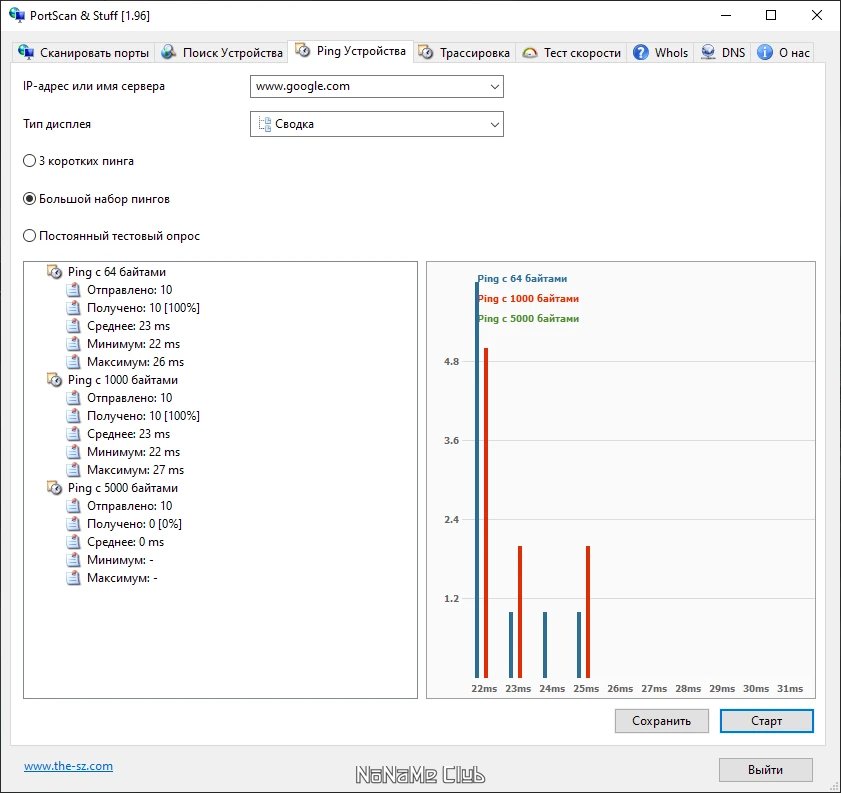Open the Тип дисплея dropdown
This screenshot has height=793, width=841.
[x=377, y=124]
